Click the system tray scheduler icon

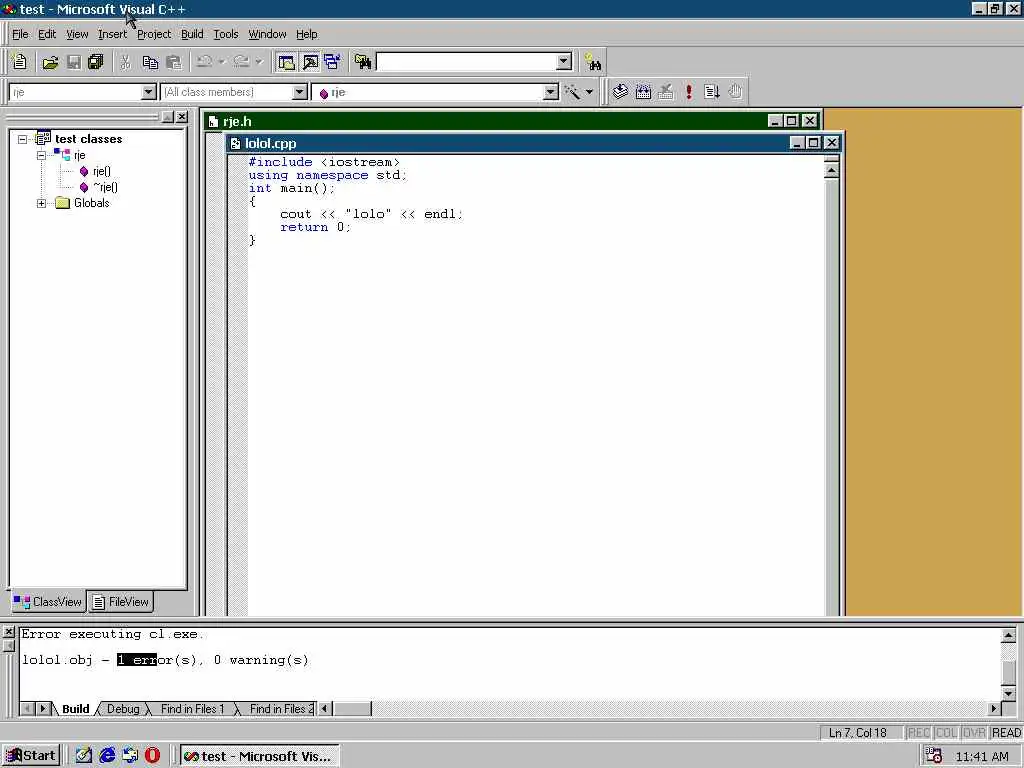coord(934,756)
